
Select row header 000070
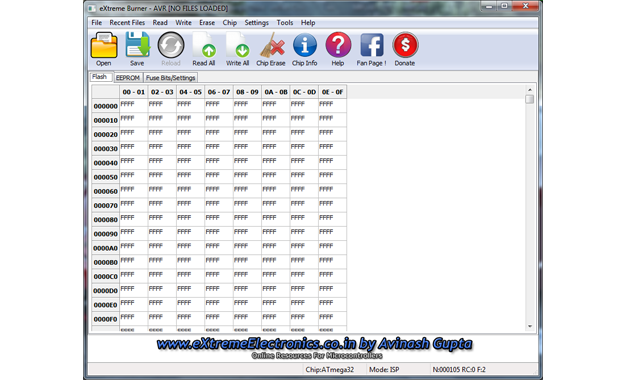[105, 206]
